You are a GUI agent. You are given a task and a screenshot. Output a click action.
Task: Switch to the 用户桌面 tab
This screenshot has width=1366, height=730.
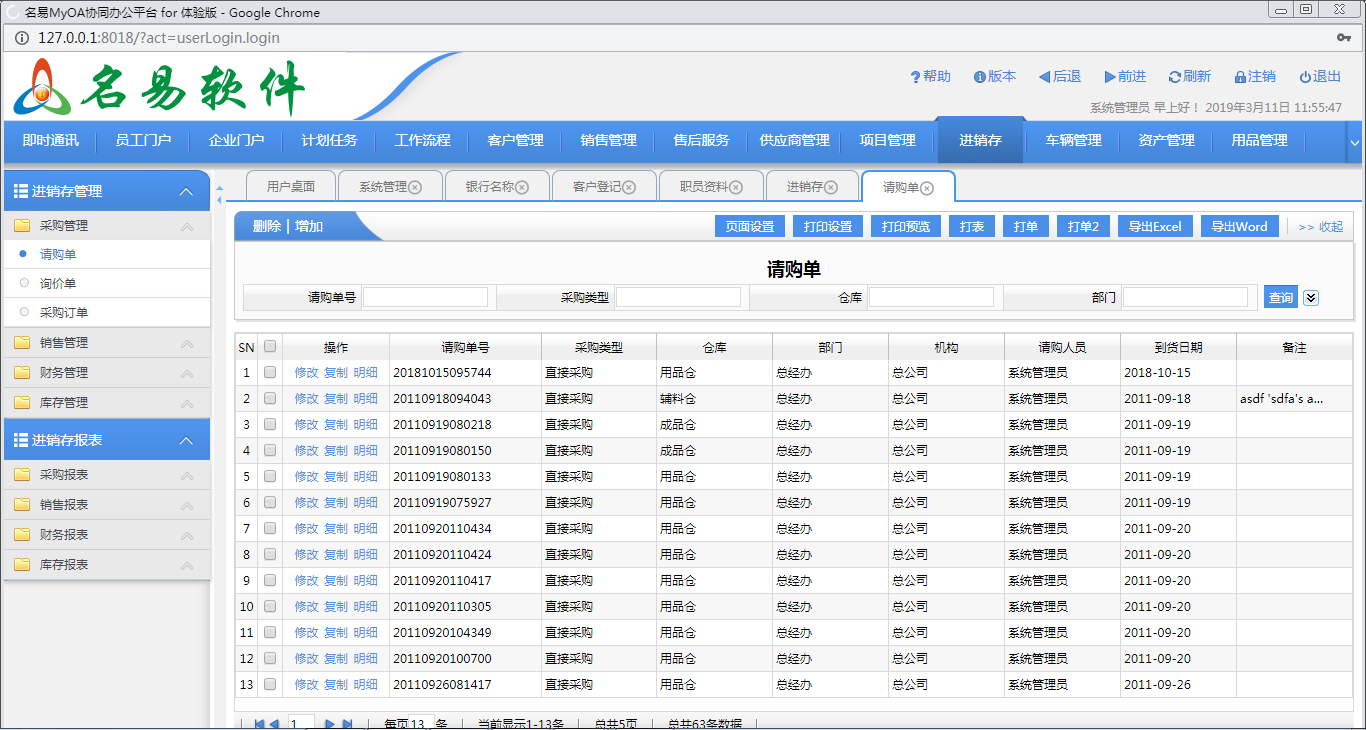pos(291,187)
